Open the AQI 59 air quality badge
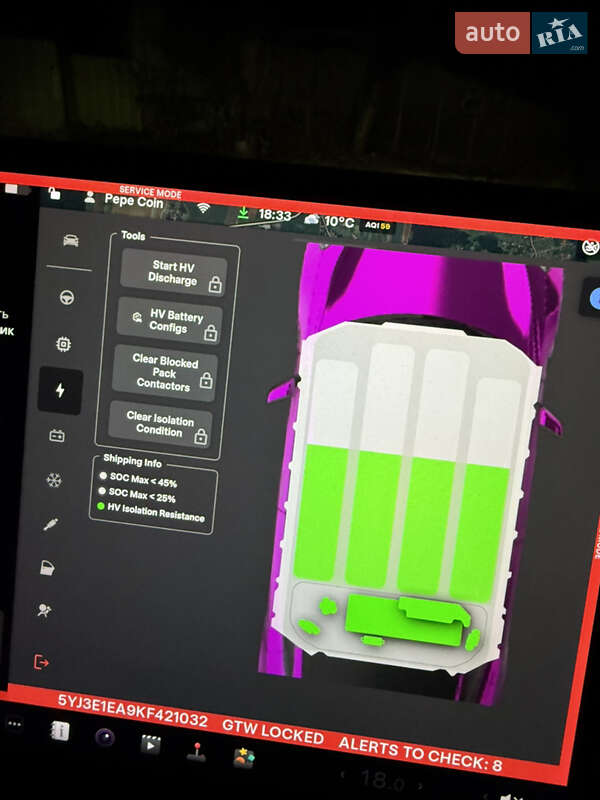Viewport: 600px width, 800px height. (x=377, y=225)
